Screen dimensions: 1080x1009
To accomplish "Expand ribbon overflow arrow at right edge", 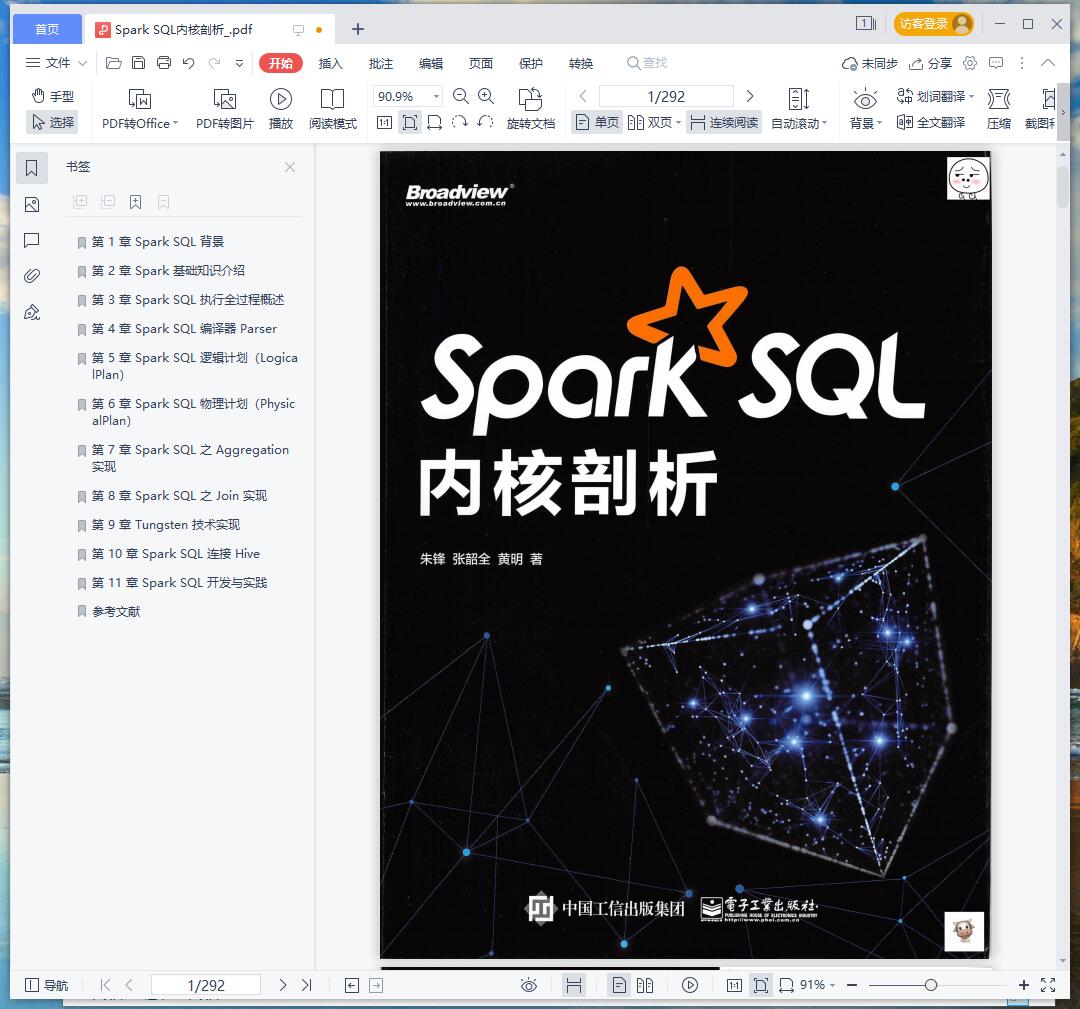I will tap(1063, 111).
